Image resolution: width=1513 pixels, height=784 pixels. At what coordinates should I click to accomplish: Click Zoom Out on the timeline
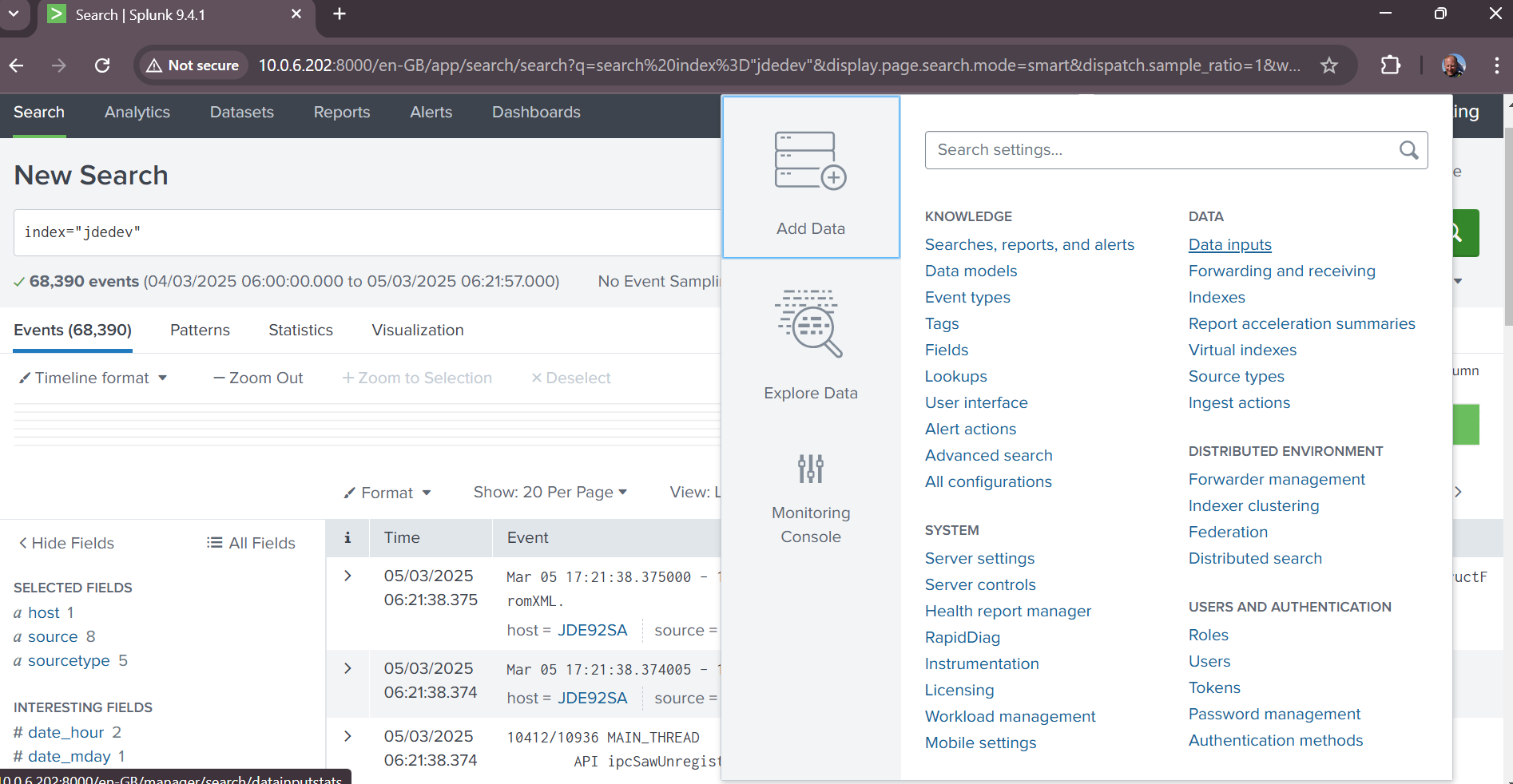pyautogui.click(x=258, y=378)
